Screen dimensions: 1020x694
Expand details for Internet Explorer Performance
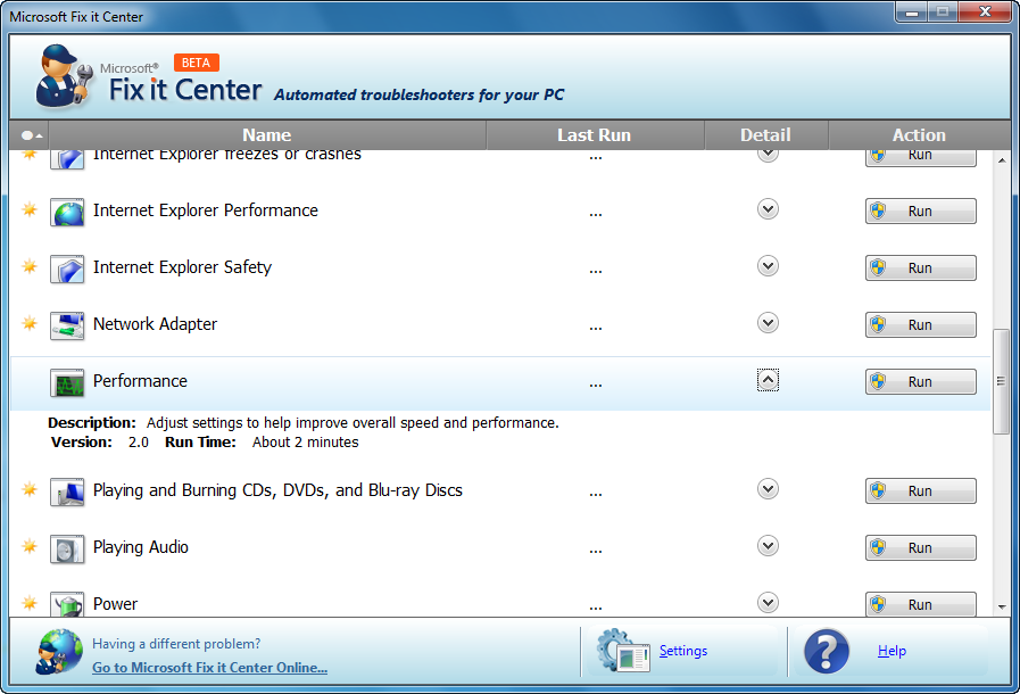768,209
